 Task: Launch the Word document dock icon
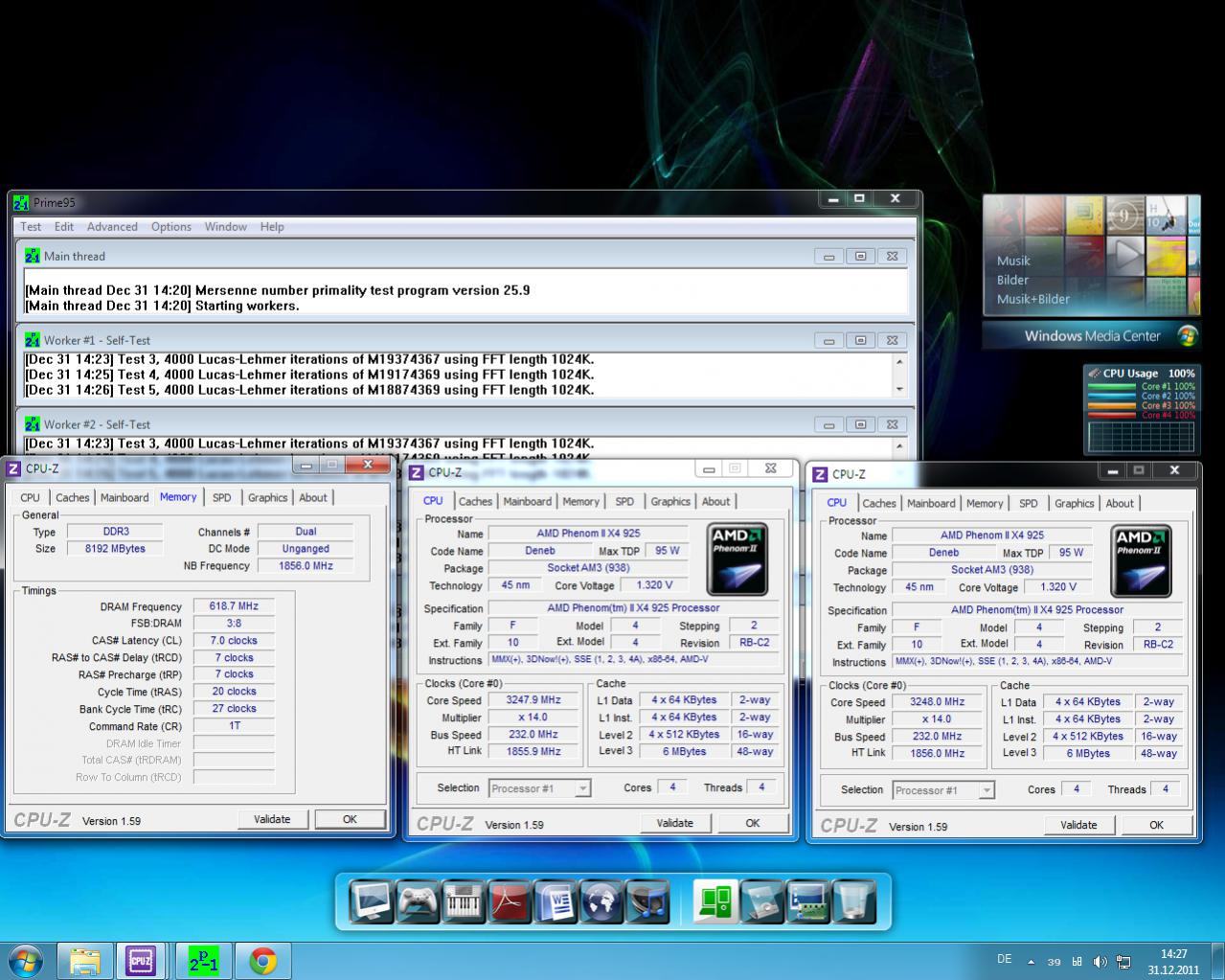pos(556,901)
